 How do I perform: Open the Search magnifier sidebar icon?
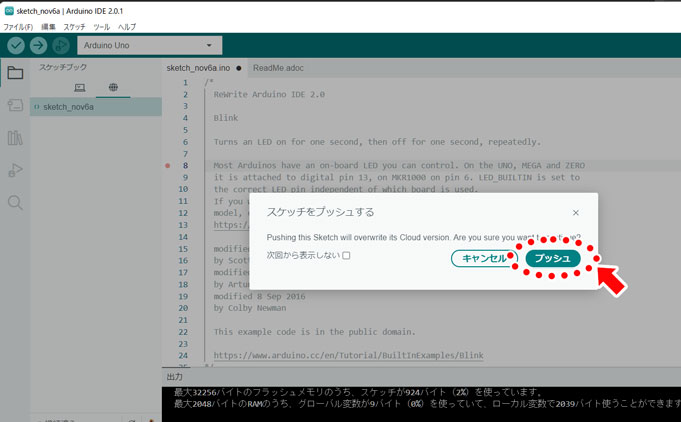[15, 203]
